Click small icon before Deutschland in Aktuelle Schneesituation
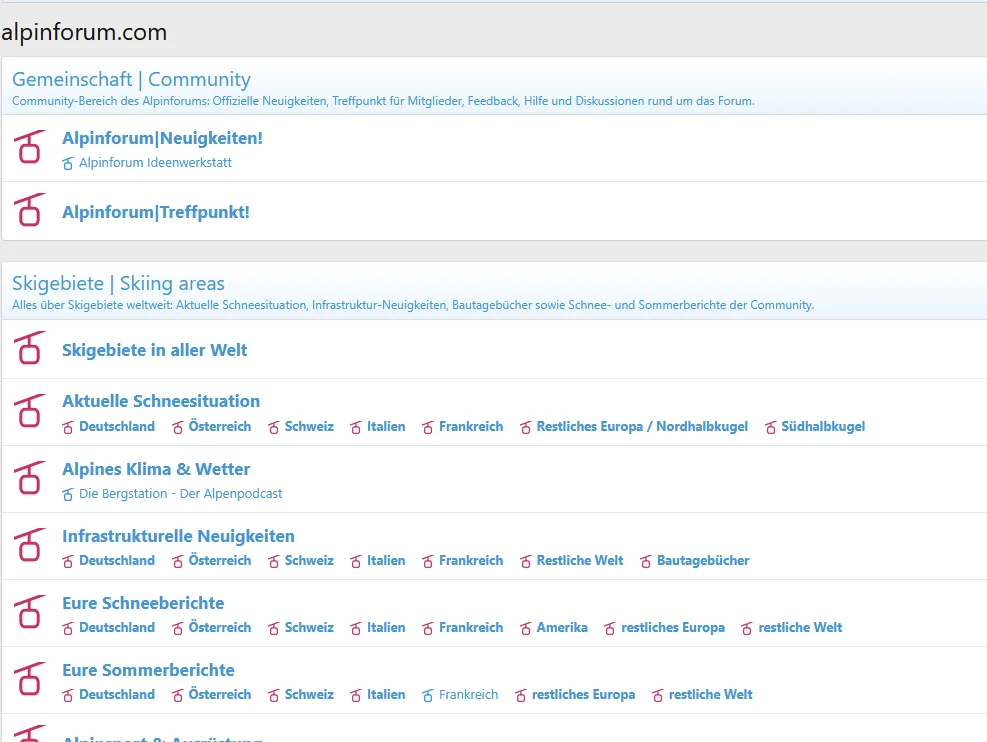Screen dimensions: 987x742 click(68, 427)
